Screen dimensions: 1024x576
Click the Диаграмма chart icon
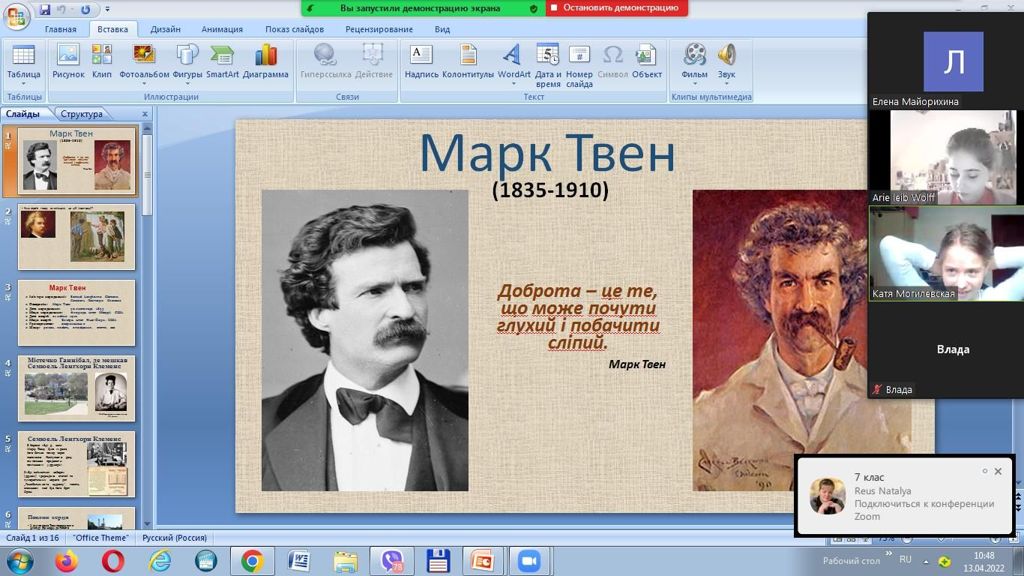click(265, 61)
